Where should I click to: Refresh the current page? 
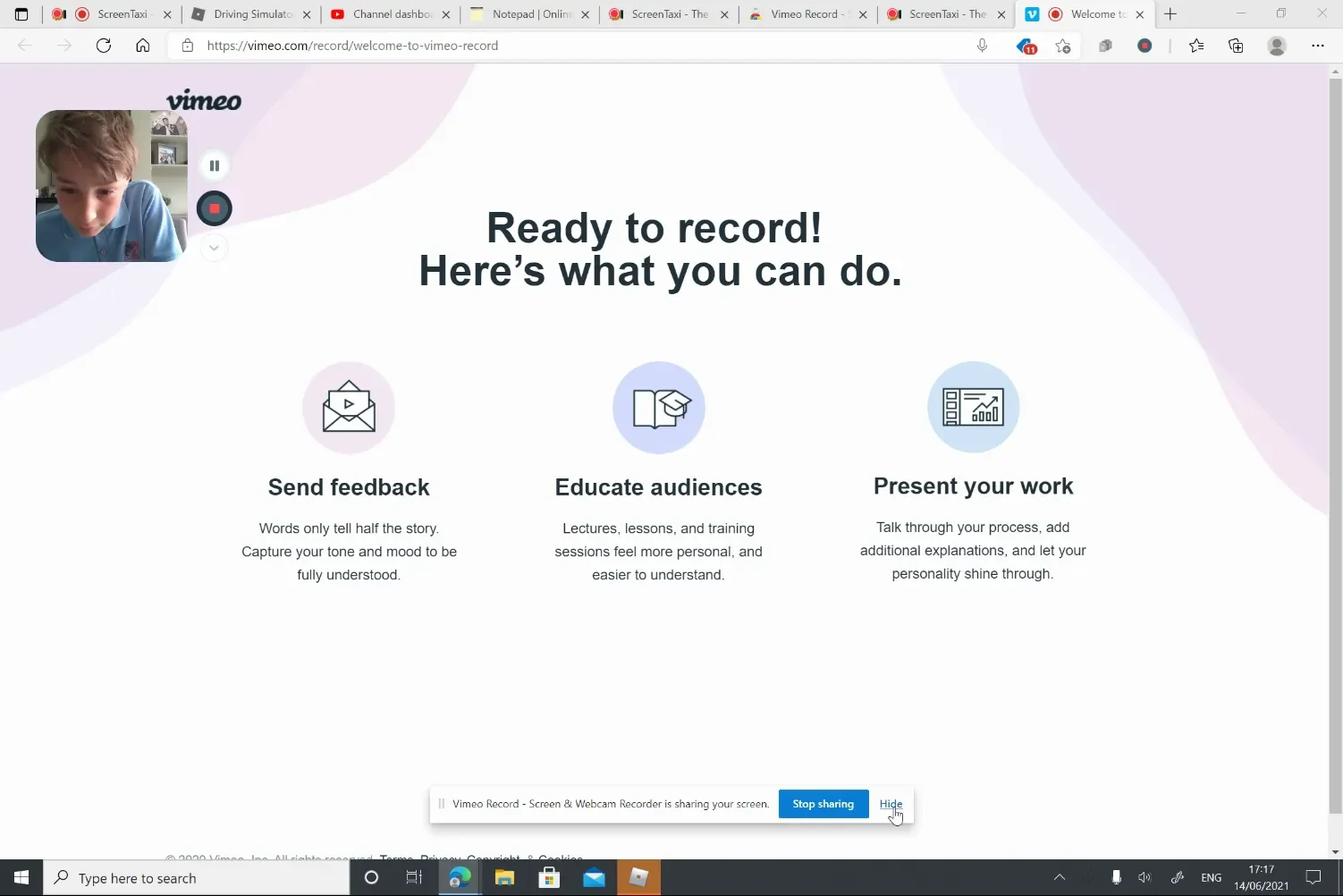[104, 46]
